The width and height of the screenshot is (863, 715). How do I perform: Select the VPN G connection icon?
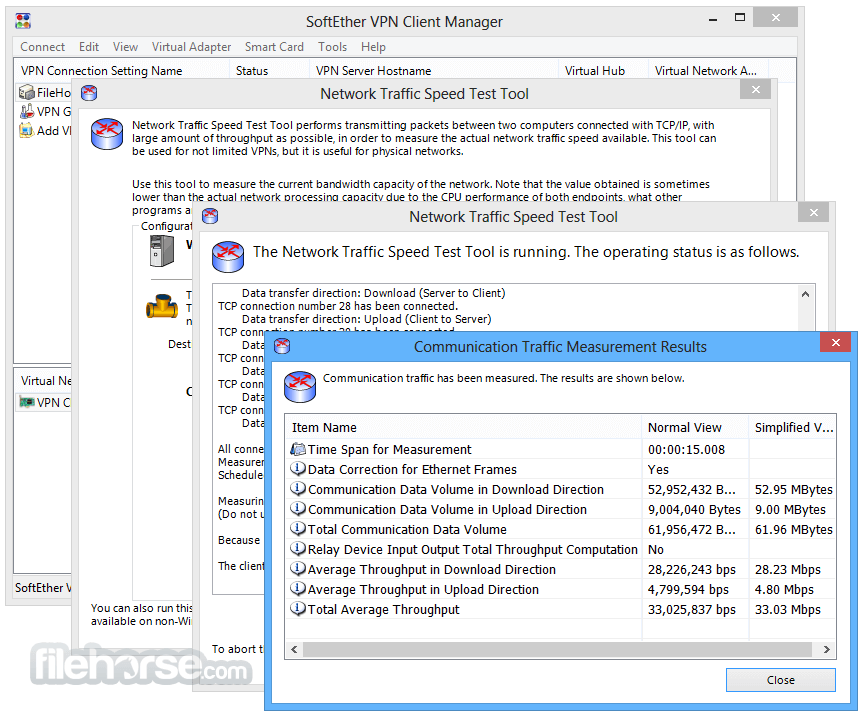pyautogui.click(x=26, y=111)
